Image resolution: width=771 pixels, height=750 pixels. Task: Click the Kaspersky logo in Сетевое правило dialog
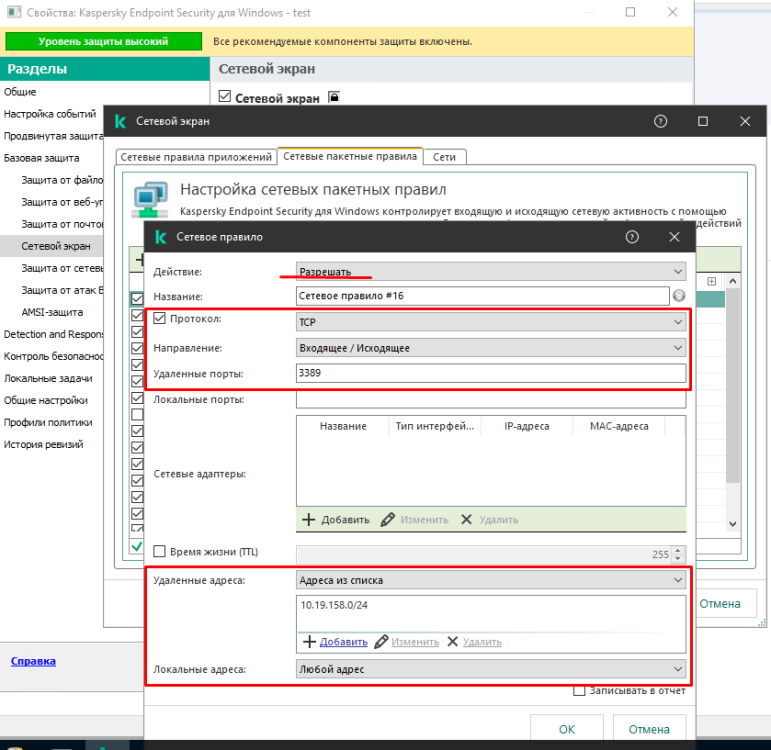click(x=160, y=237)
